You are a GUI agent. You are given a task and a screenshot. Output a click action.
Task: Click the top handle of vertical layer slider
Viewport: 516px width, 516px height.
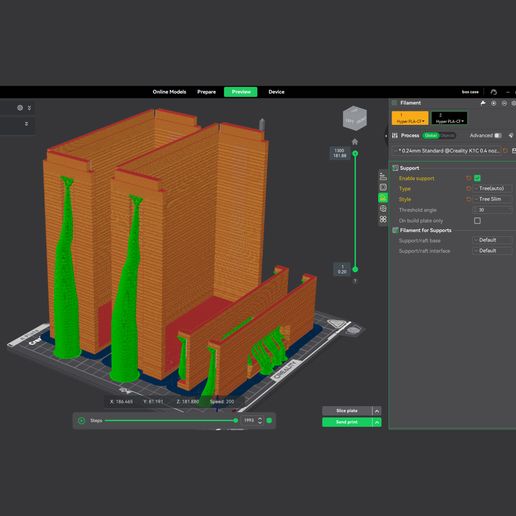tap(355, 154)
